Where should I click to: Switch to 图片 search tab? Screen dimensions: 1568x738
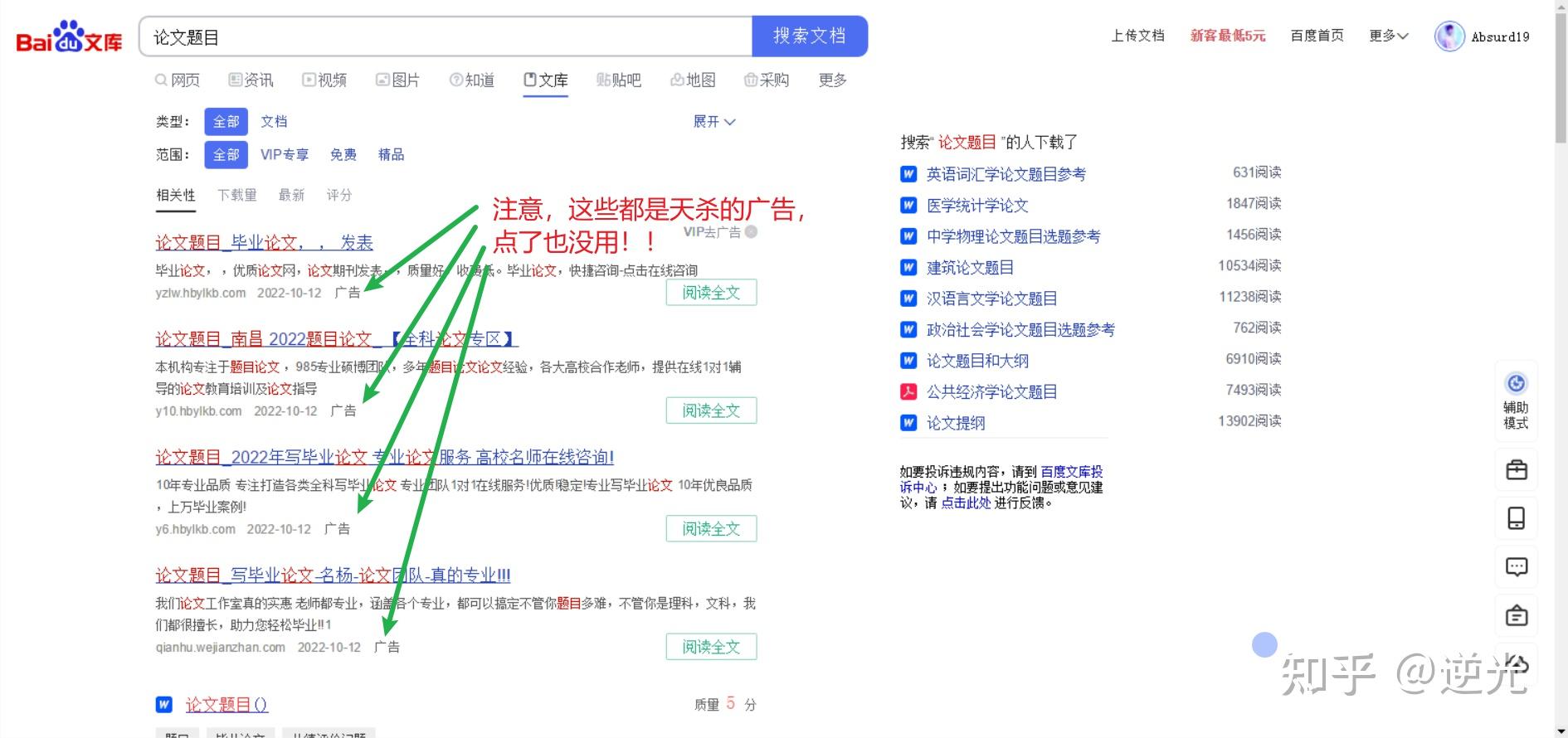(x=397, y=80)
